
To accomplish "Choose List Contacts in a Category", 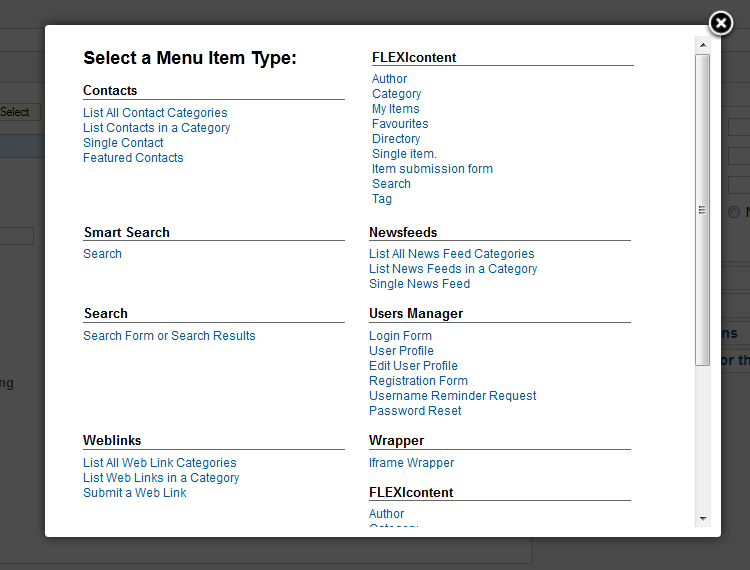I will pos(156,128).
